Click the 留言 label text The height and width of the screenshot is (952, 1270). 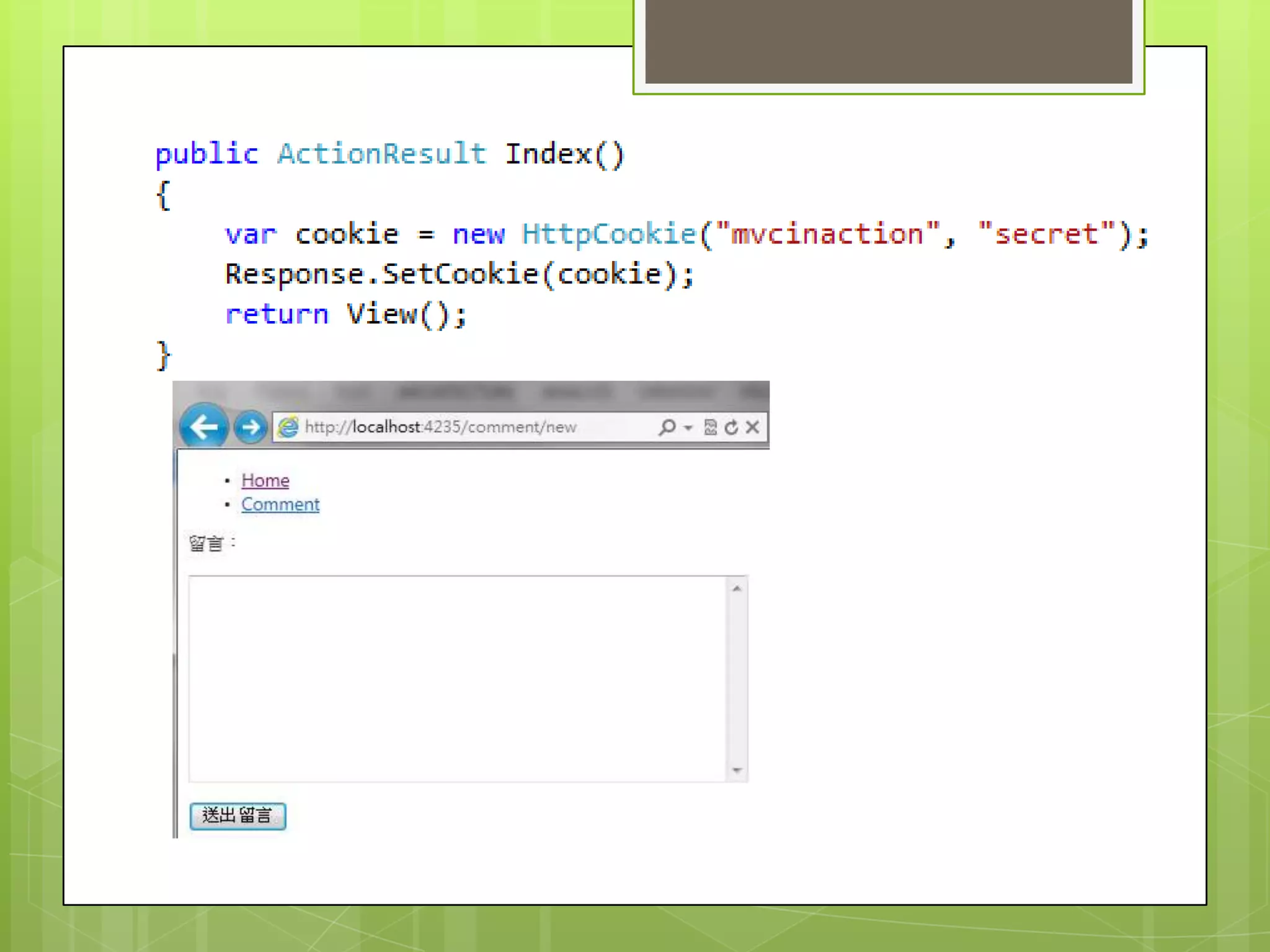206,544
